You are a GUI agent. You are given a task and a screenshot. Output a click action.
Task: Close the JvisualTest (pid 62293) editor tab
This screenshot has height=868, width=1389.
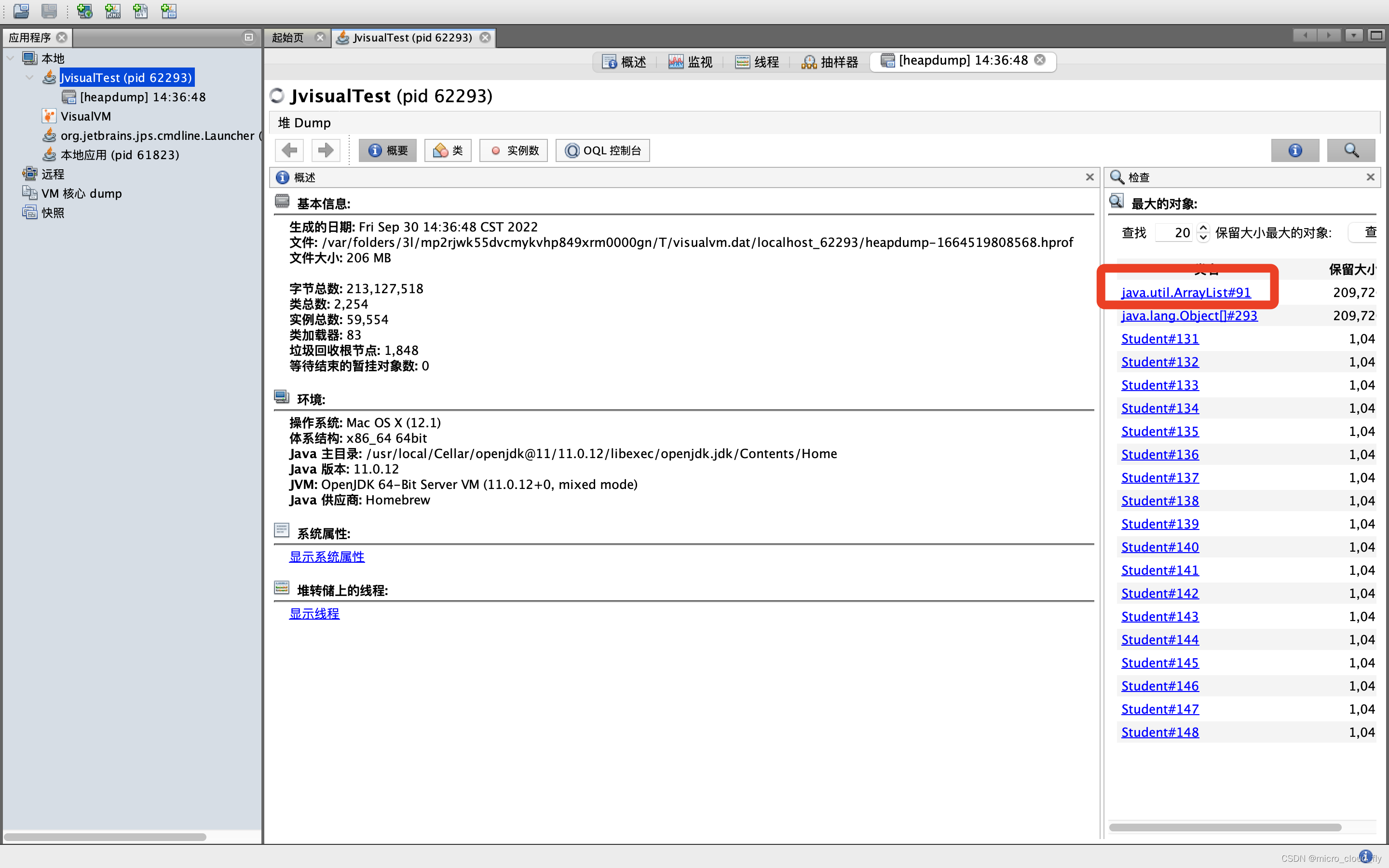(x=485, y=37)
